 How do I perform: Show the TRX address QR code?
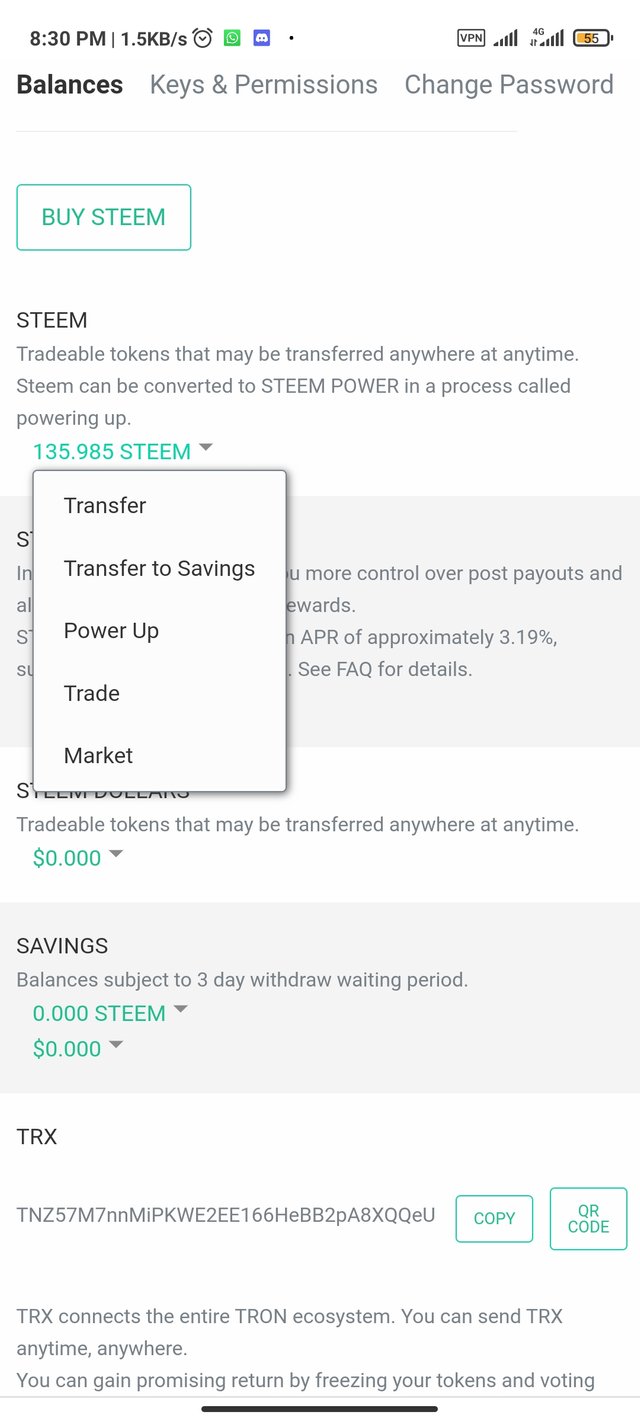point(588,1218)
